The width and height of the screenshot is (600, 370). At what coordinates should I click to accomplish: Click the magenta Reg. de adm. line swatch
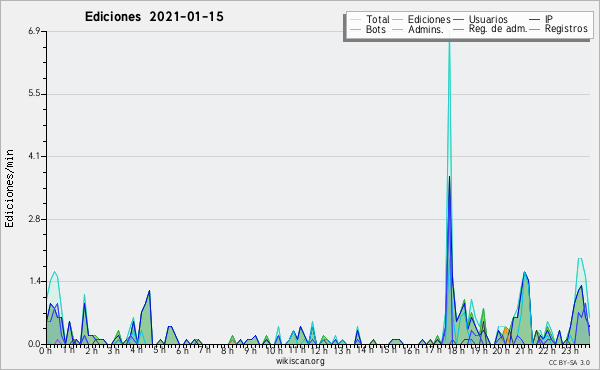(458, 29)
